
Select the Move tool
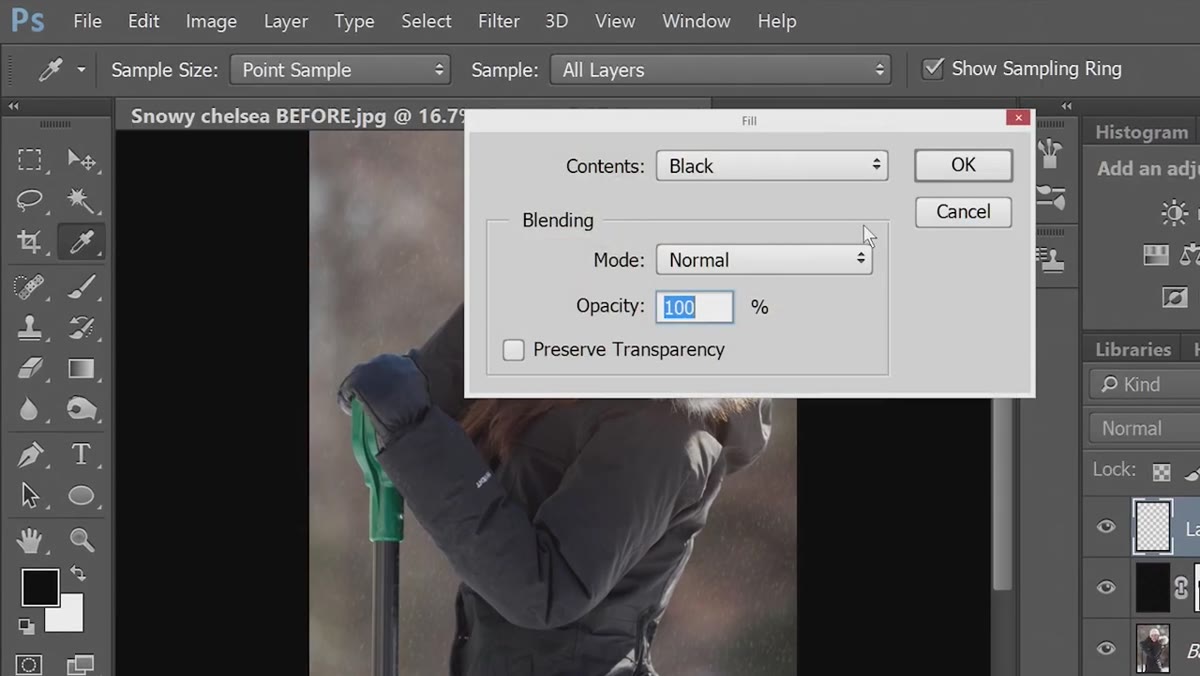pos(81,160)
